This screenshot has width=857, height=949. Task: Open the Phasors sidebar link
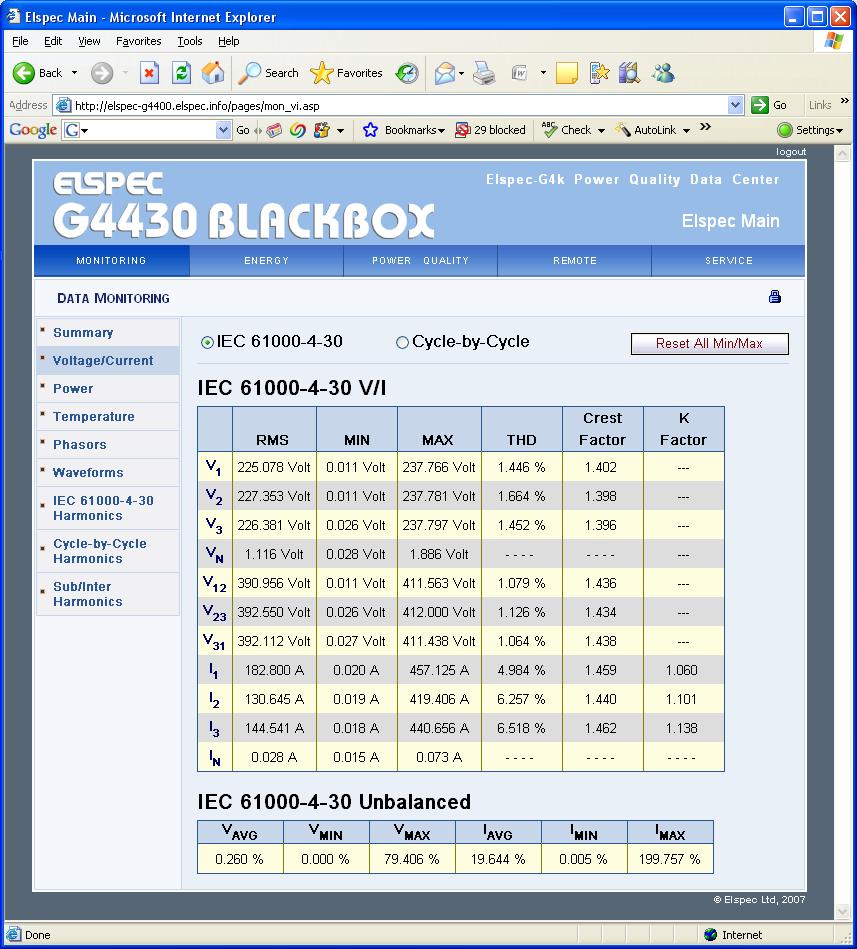coord(80,444)
